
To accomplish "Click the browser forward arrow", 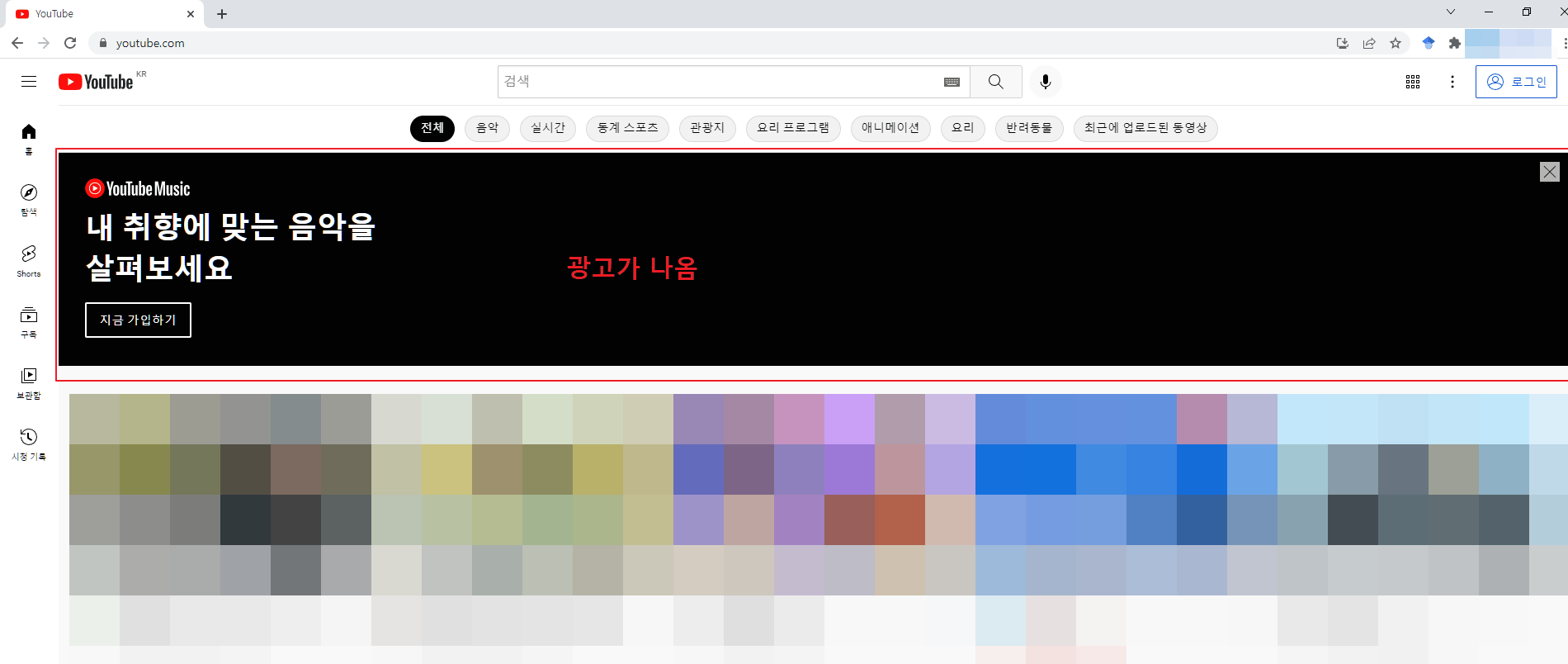I will [x=44, y=43].
